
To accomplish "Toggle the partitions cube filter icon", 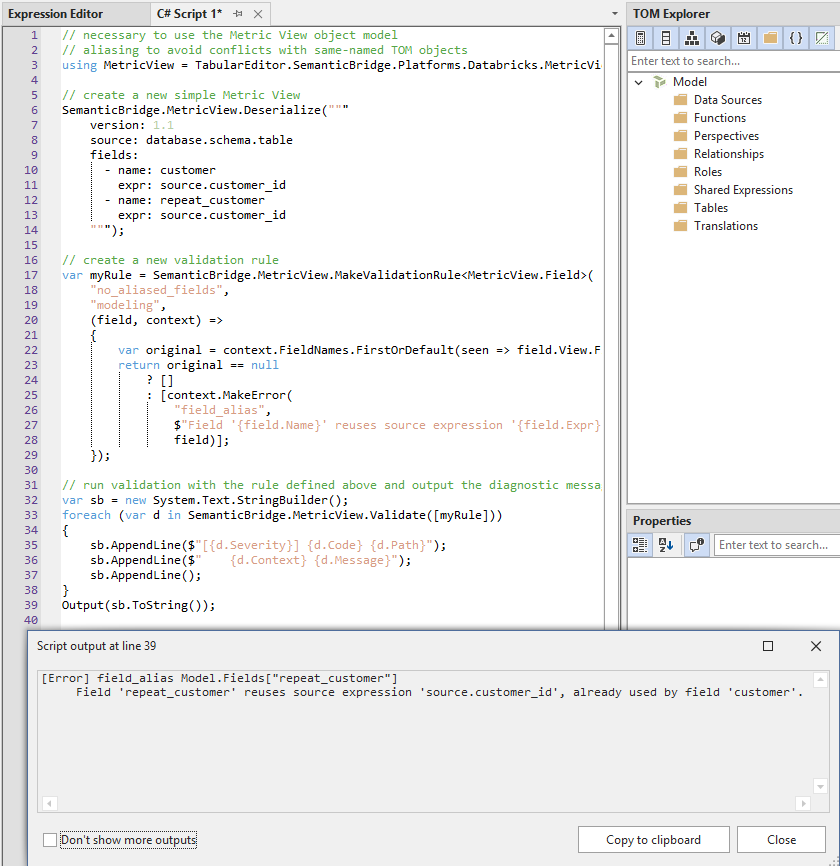I will (x=717, y=38).
